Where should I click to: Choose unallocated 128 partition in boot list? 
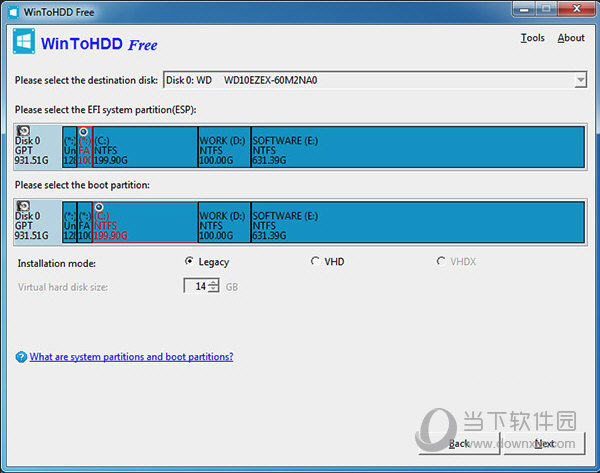pos(70,222)
